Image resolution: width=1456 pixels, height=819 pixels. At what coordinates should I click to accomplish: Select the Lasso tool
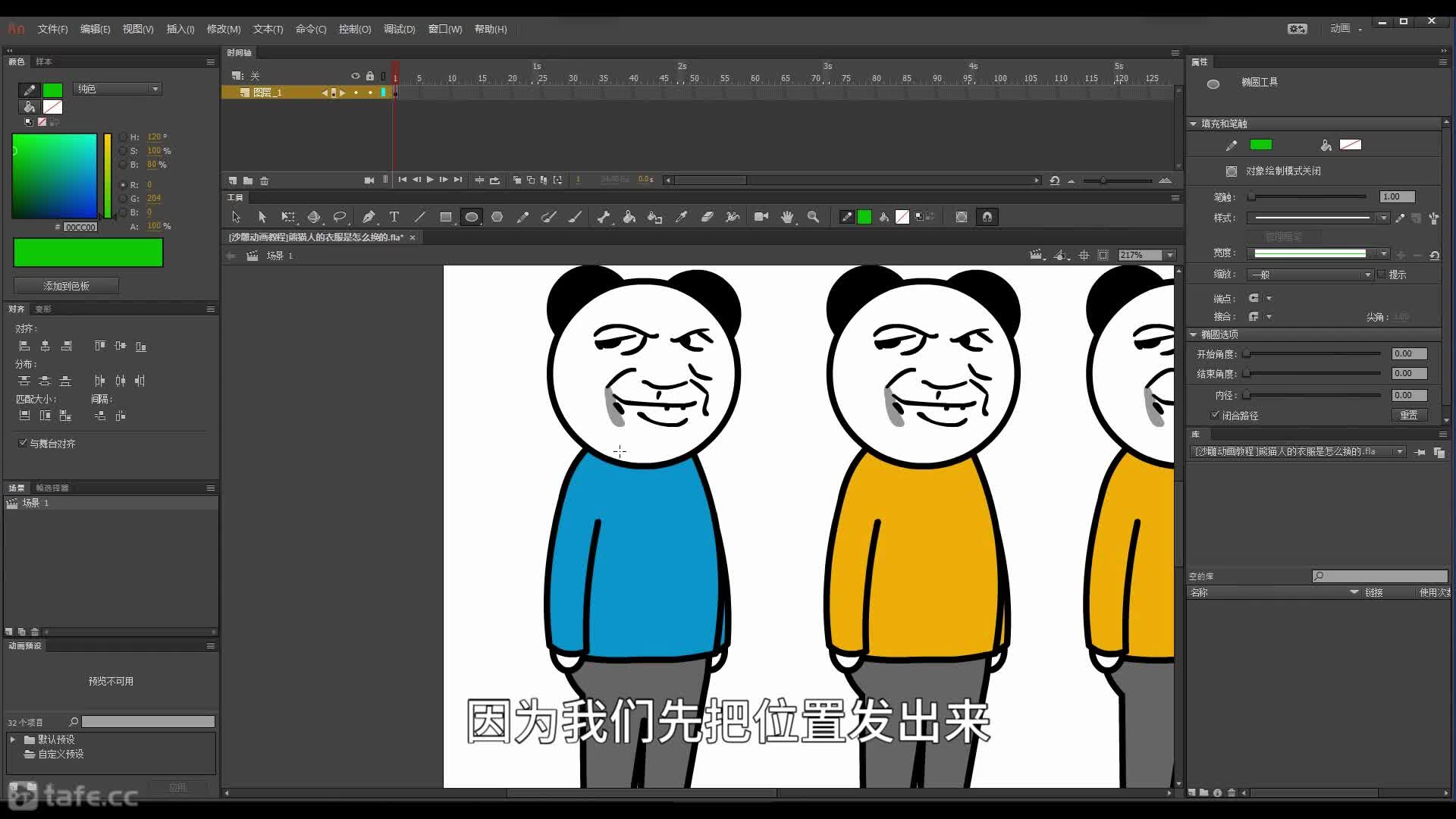tap(340, 217)
